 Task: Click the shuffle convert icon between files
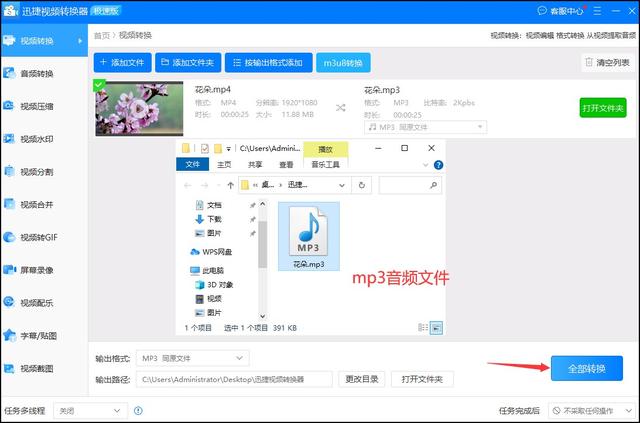(x=340, y=108)
